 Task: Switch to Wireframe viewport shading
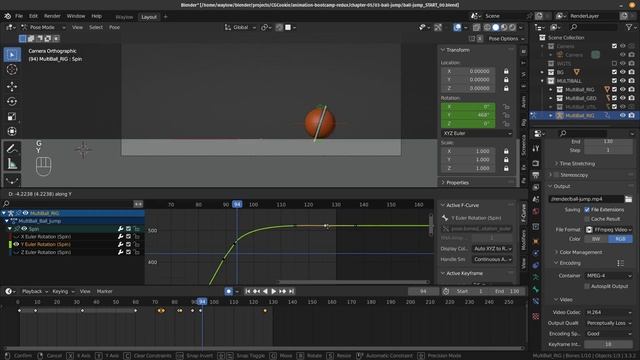tap(487, 27)
